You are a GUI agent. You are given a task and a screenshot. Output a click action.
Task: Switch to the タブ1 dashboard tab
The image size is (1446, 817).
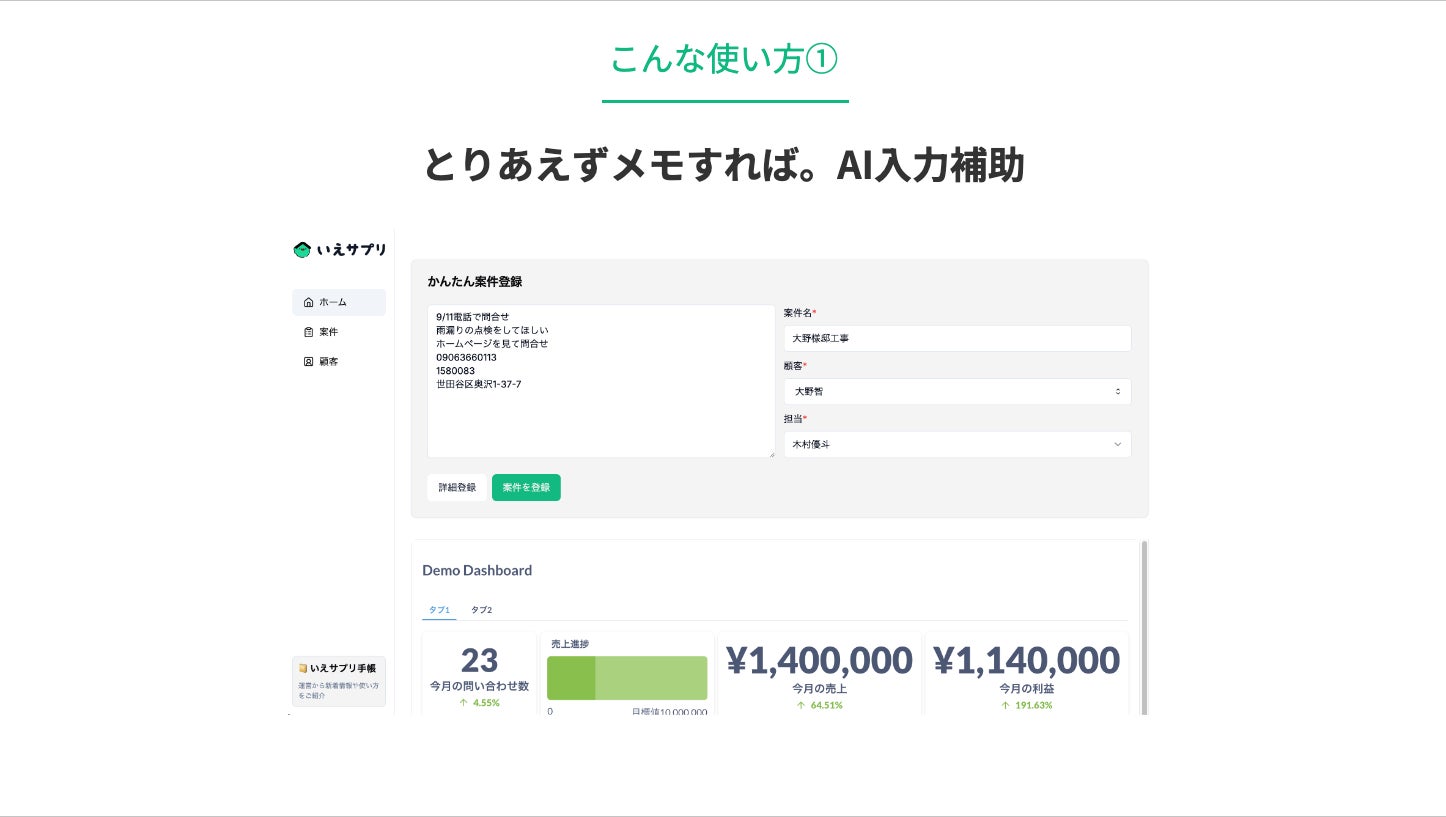439,610
